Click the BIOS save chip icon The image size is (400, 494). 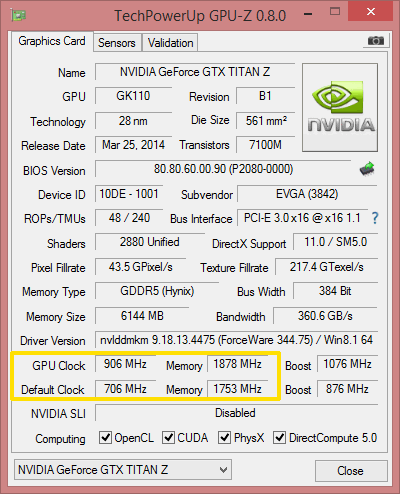click(367, 169)
